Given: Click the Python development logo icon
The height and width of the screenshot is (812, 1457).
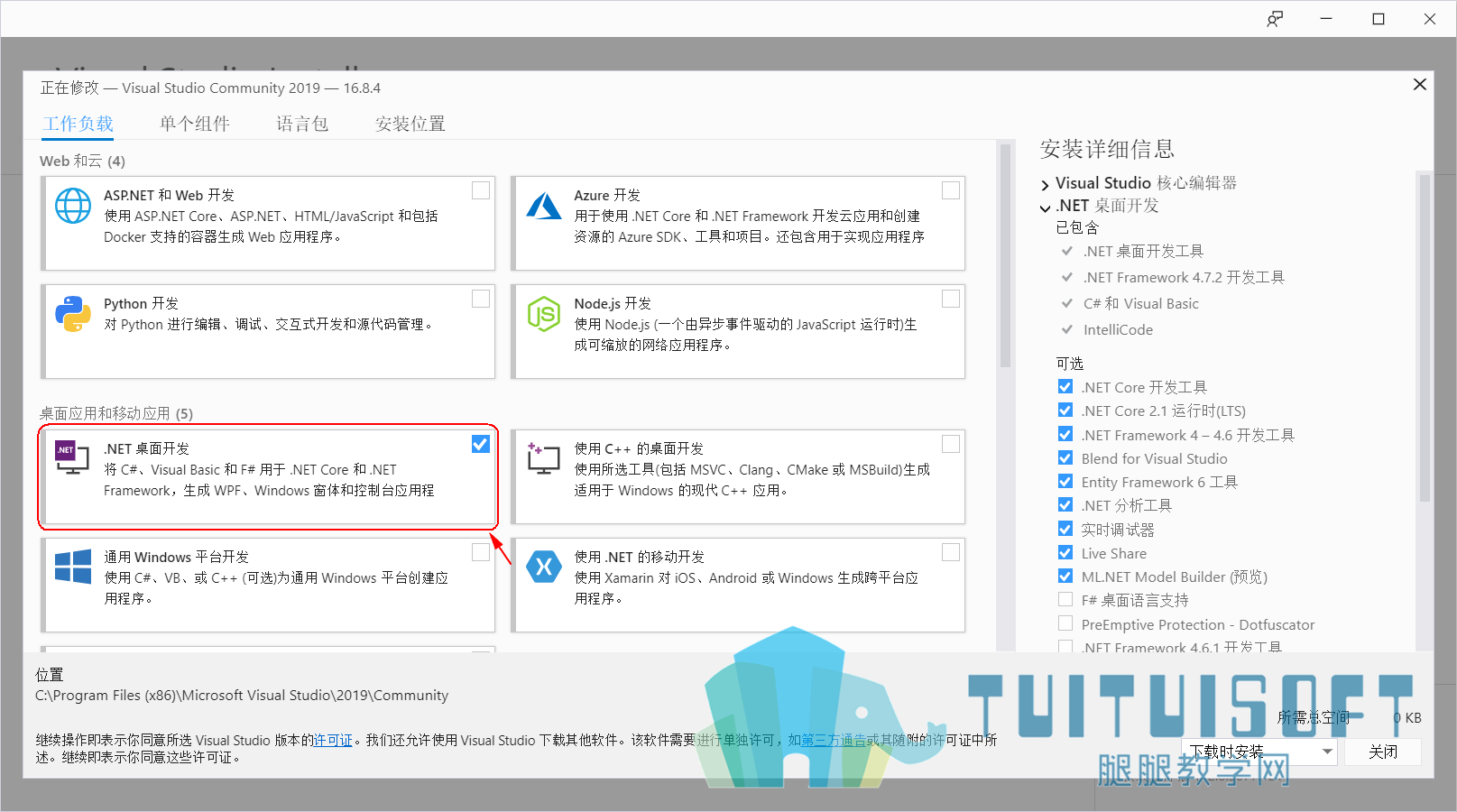Looking at the screenshot, I should [x=73, y=314].
